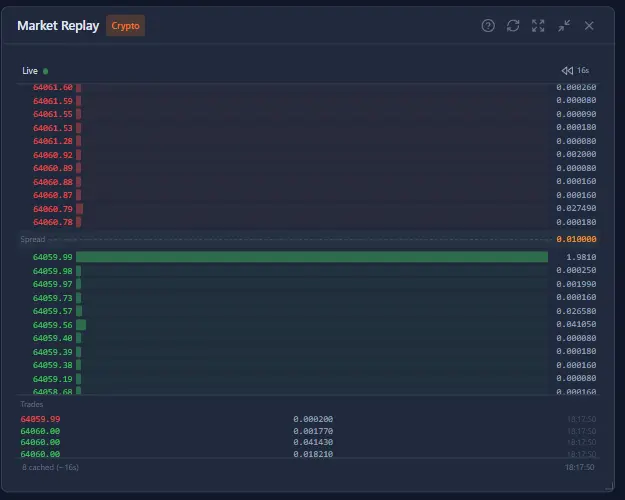Select bid price 64059.56
Viewport: 625px width, 500px height.
tap(53, 325)
